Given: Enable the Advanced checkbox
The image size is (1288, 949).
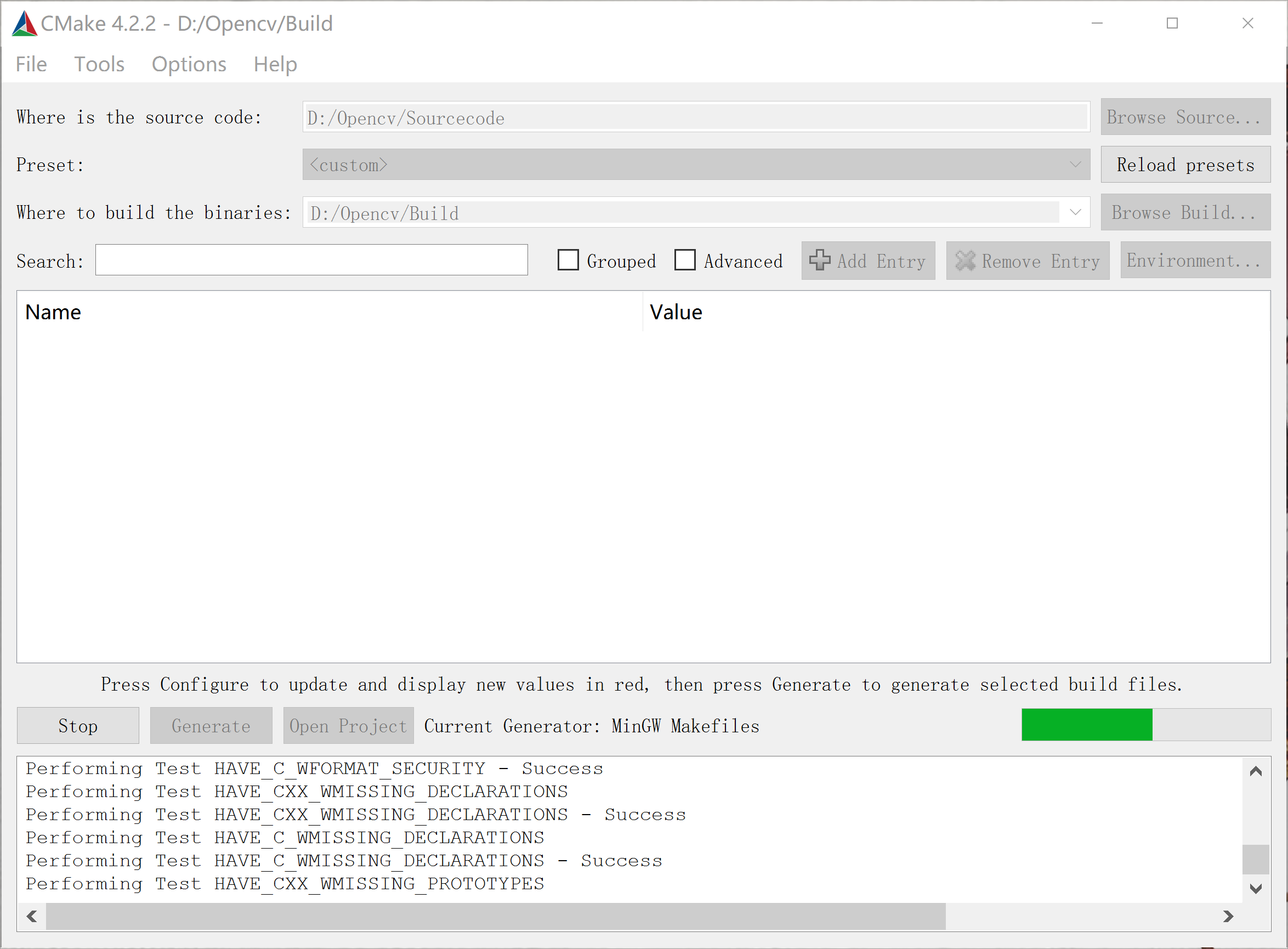Looking at the screenshot, I should (x=685, y=260).
